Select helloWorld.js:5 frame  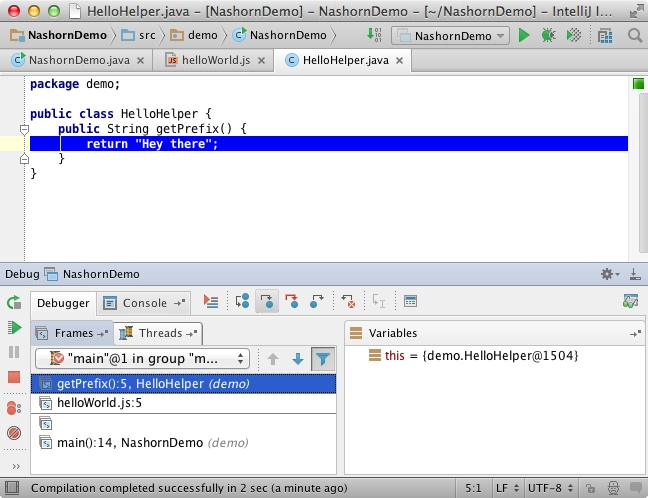183,403
